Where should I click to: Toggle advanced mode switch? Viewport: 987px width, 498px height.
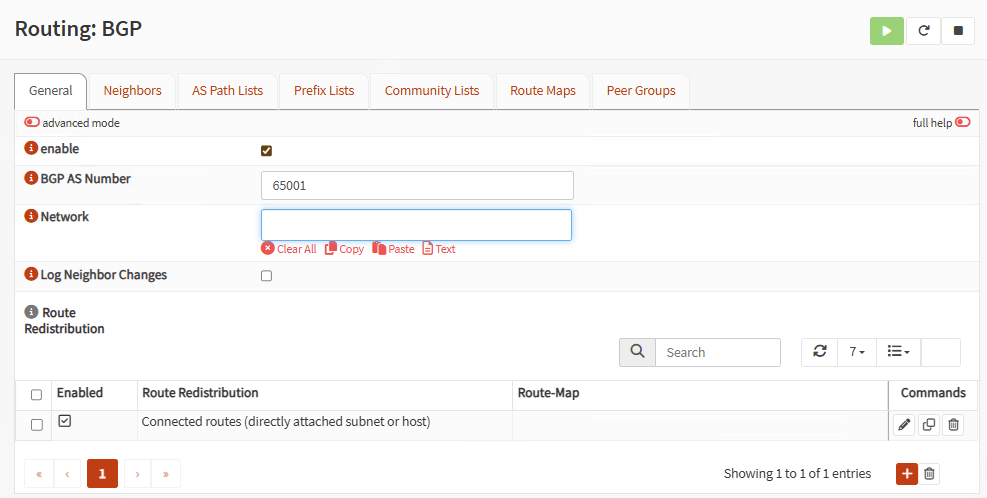coord(33,123)
